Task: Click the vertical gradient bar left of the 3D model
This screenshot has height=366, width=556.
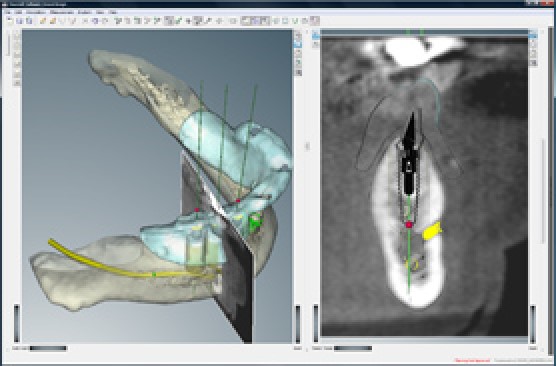Action: (17, 323)
